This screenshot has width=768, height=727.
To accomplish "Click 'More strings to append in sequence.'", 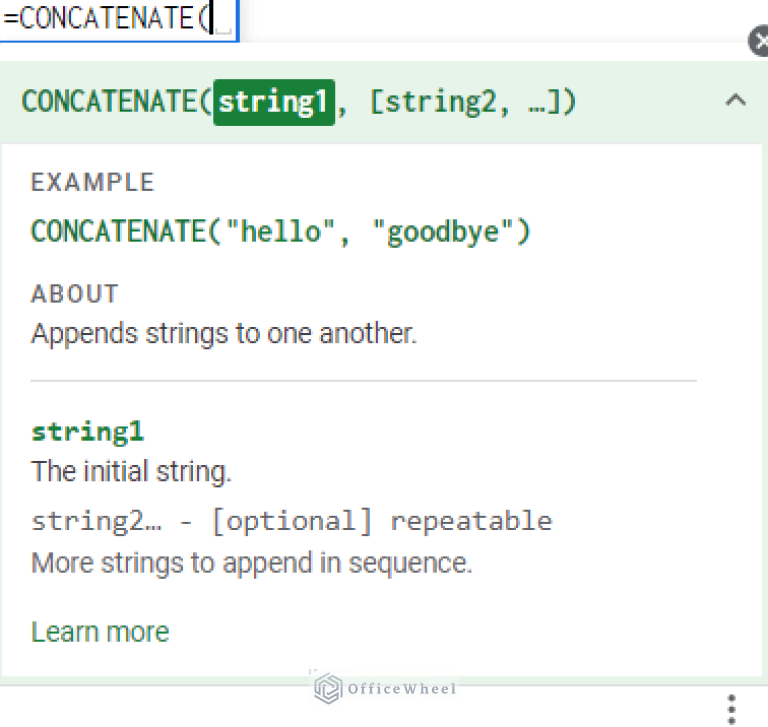I will pyautogui.click(x=251, y=563).
